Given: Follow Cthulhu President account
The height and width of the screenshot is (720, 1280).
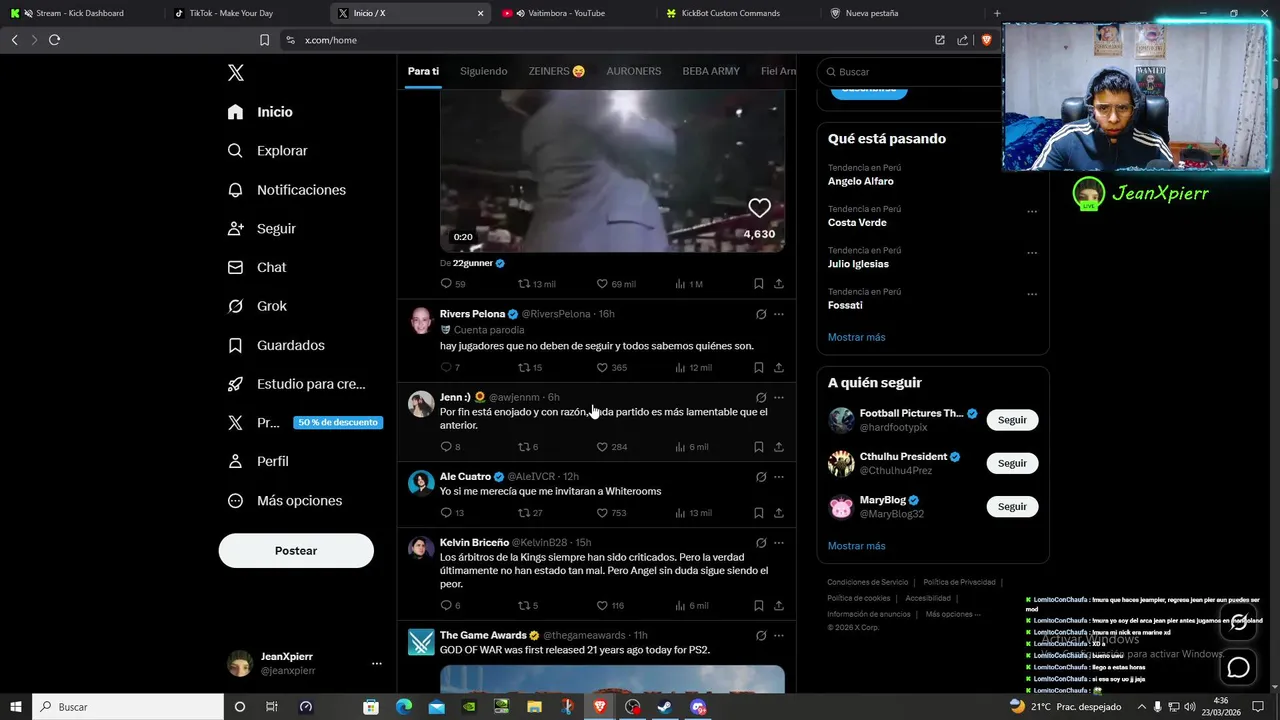Looking at the screenshot, I should pos(1012,463).
